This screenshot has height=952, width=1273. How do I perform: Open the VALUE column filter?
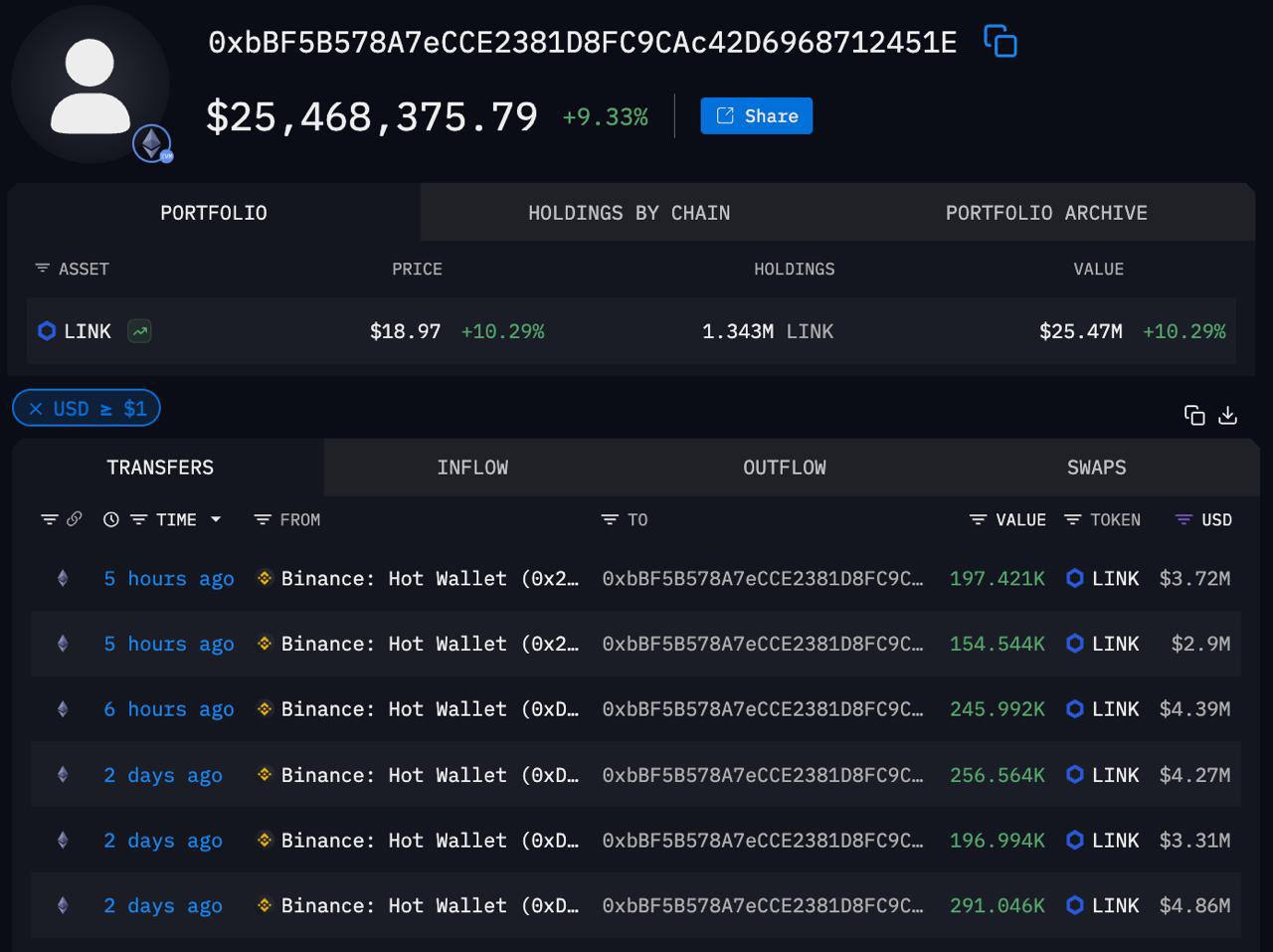(978, 519)
